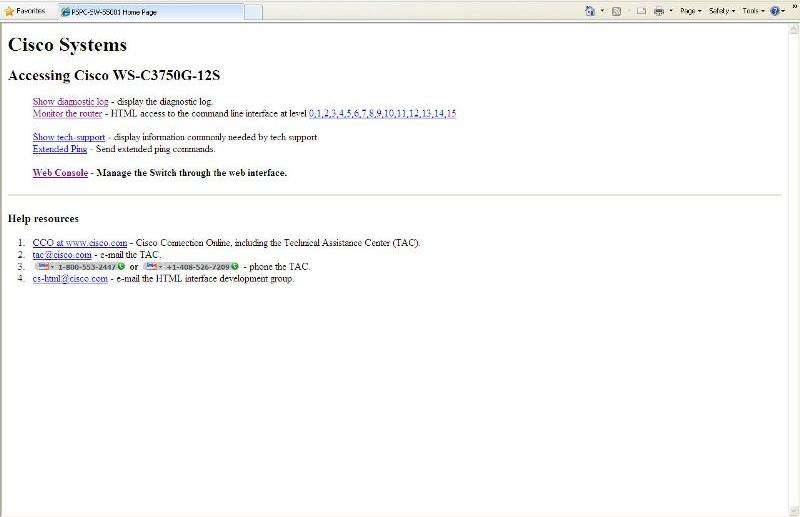Image resolution: width=800 pixels, height=517 pixels.
Task: Open the Show diagnostic log link
Action: 70,102
